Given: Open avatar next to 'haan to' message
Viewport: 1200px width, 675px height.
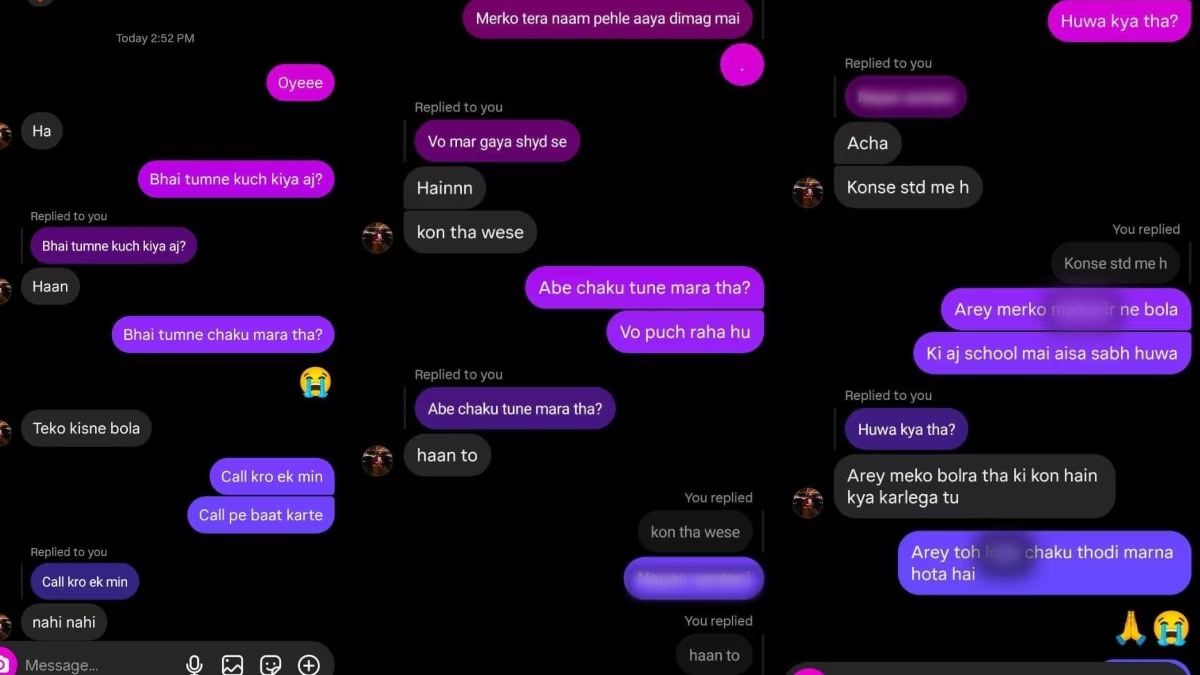Looking at the screenshot, I should [377, 460].
